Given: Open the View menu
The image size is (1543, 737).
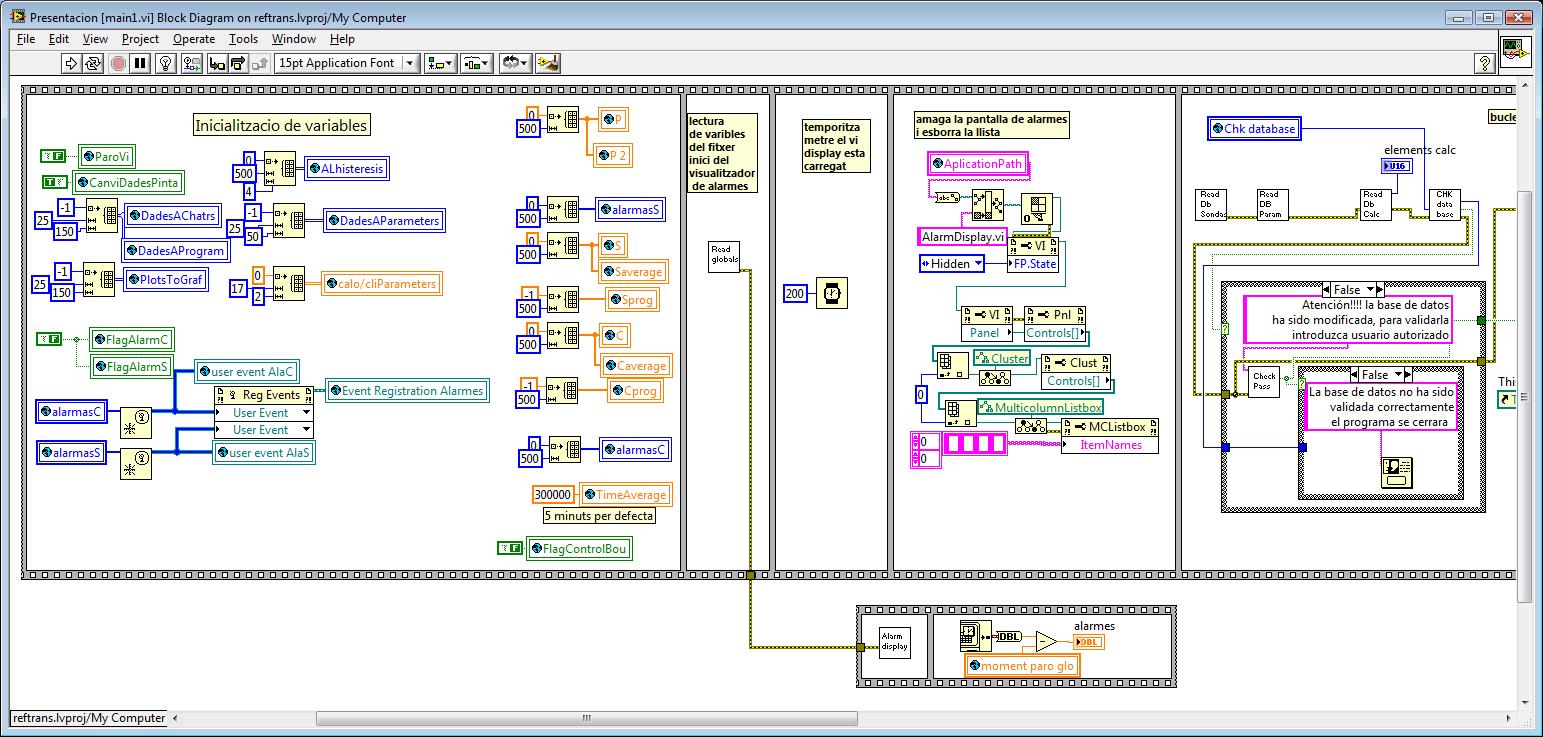Looking at the screenshot, I should coord(95,39).
